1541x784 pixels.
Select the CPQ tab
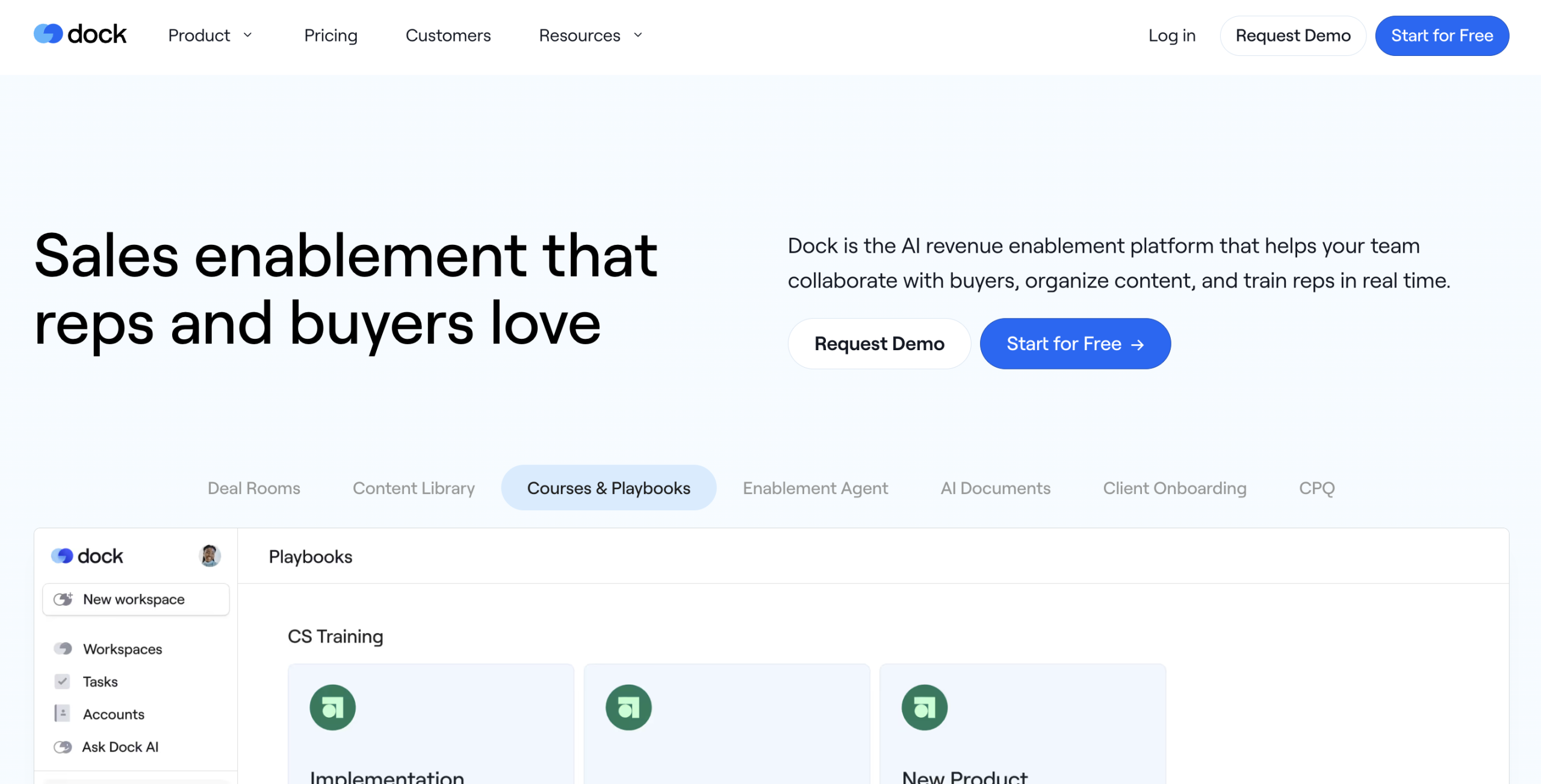1316,488
